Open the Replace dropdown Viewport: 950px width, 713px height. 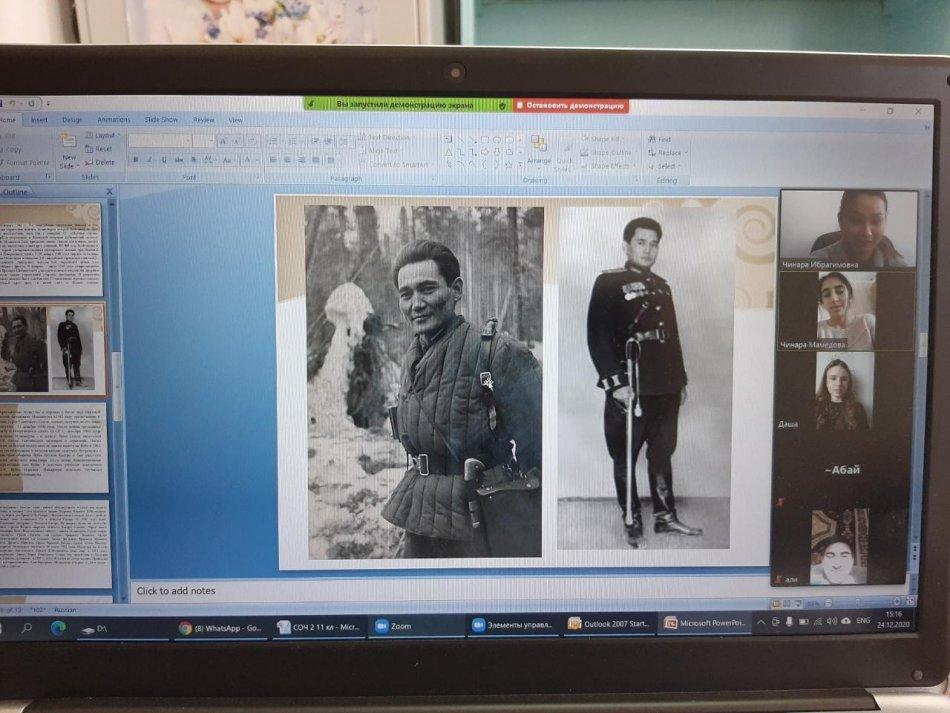[669, 153]
